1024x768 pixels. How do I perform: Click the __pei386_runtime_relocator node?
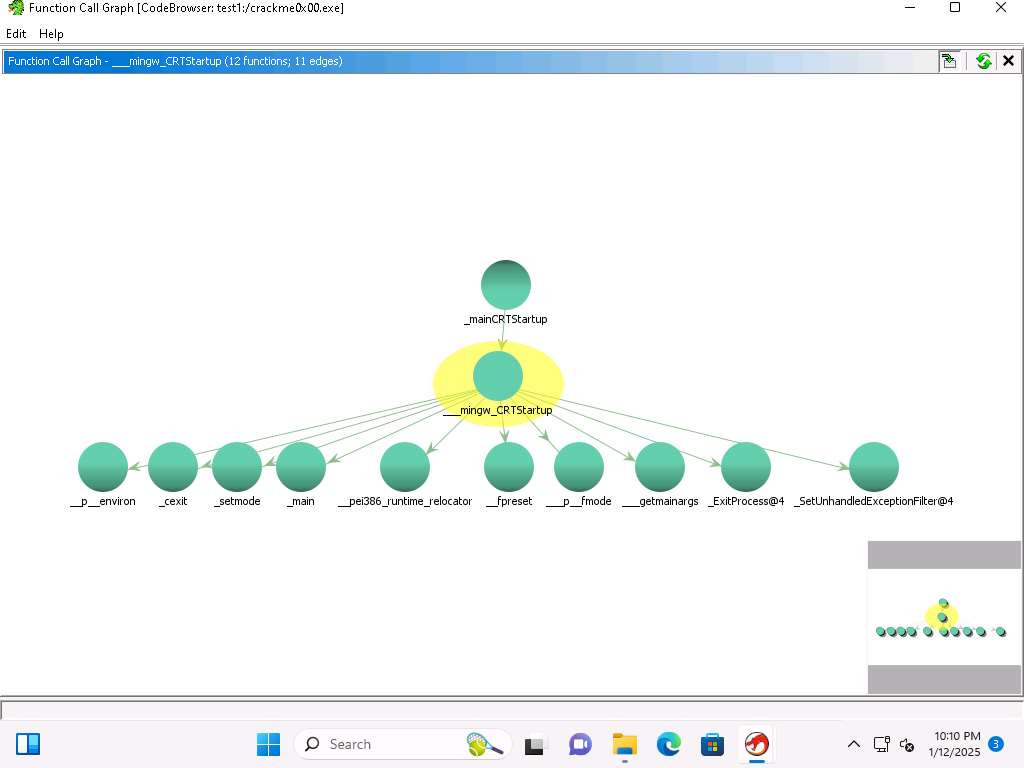[x=405, y=467]
